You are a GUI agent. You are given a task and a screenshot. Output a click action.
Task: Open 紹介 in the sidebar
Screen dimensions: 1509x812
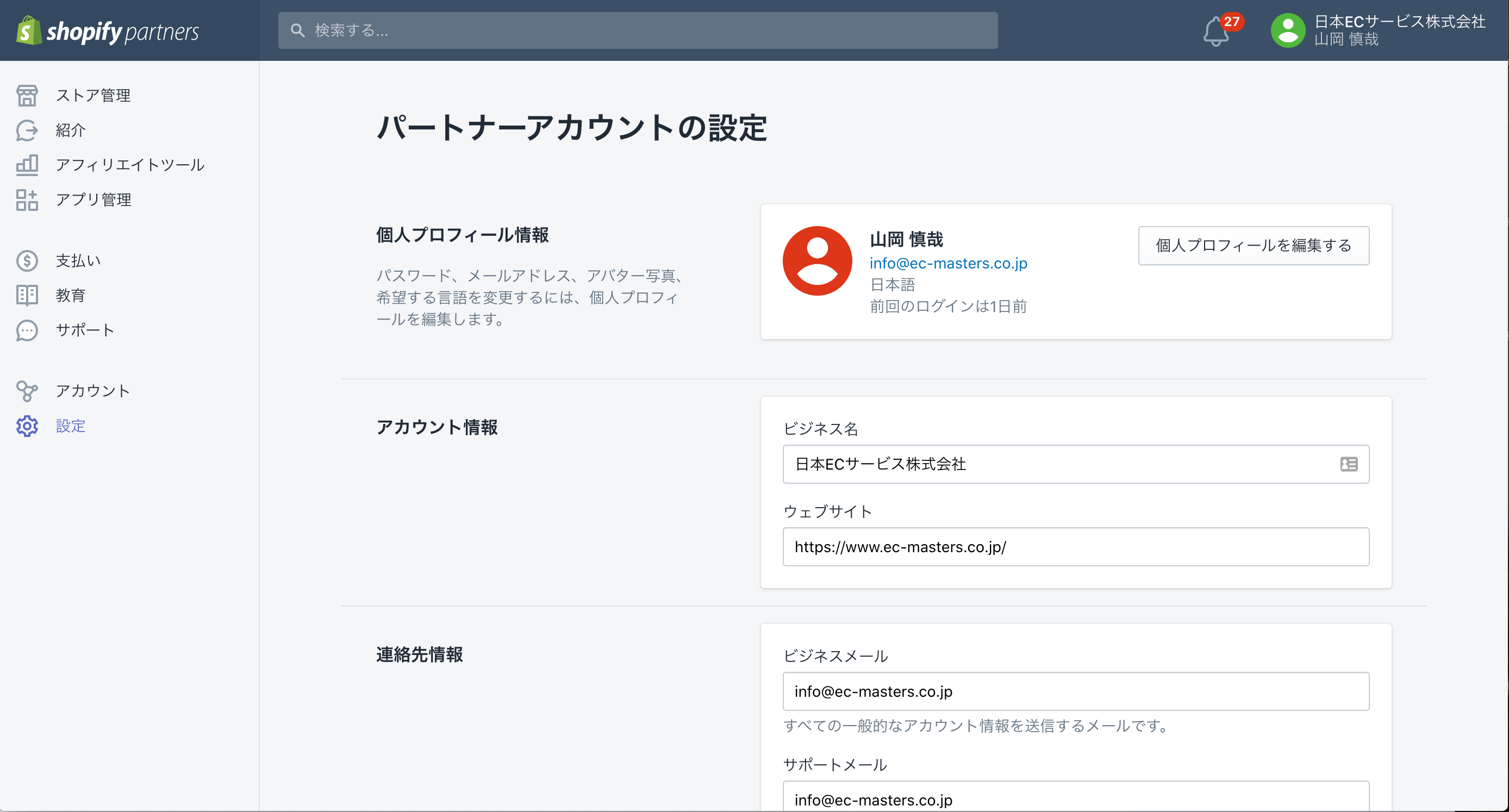click(71, 130)
